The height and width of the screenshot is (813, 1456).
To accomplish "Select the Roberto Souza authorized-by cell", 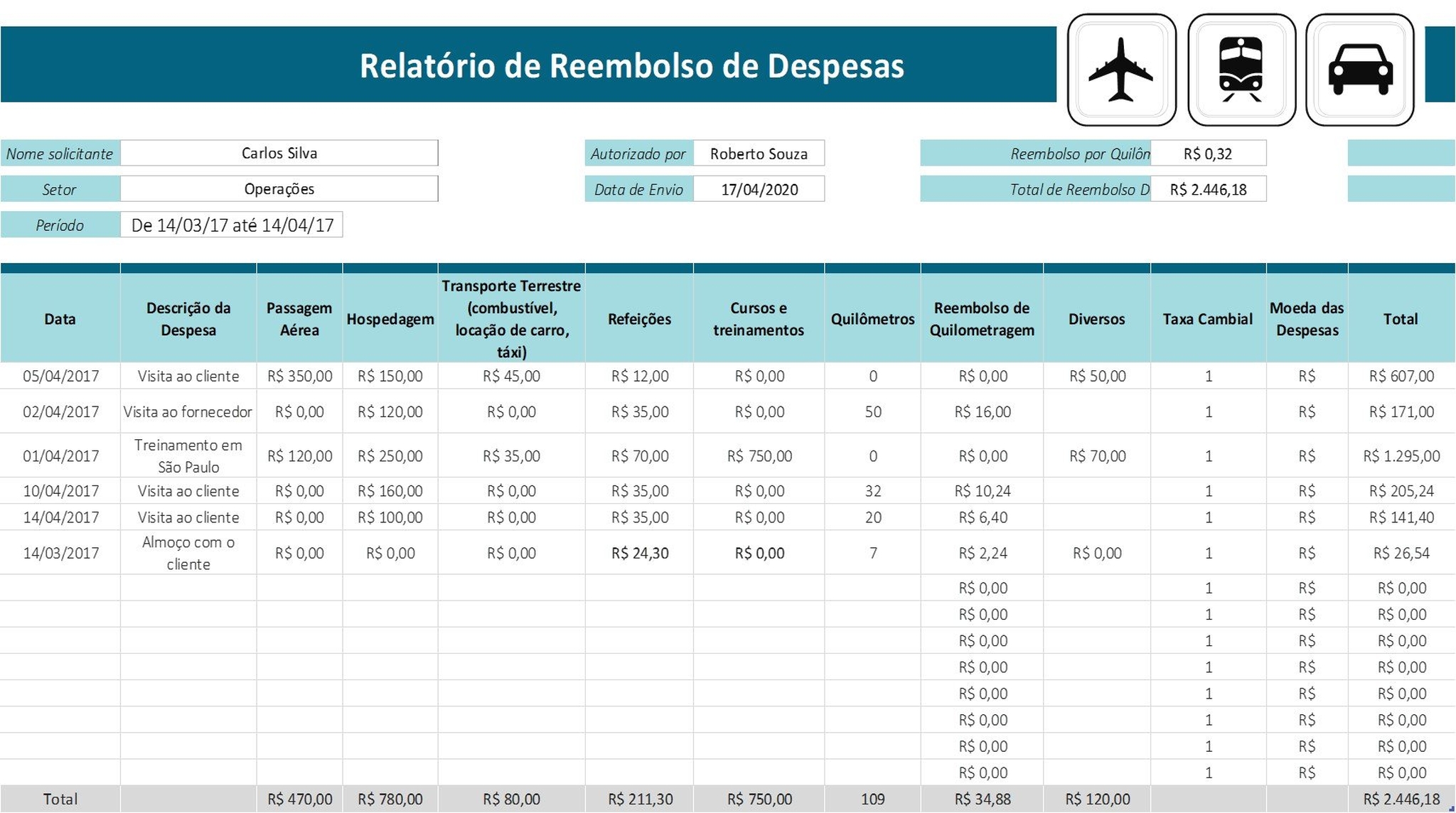I will 759,154.
